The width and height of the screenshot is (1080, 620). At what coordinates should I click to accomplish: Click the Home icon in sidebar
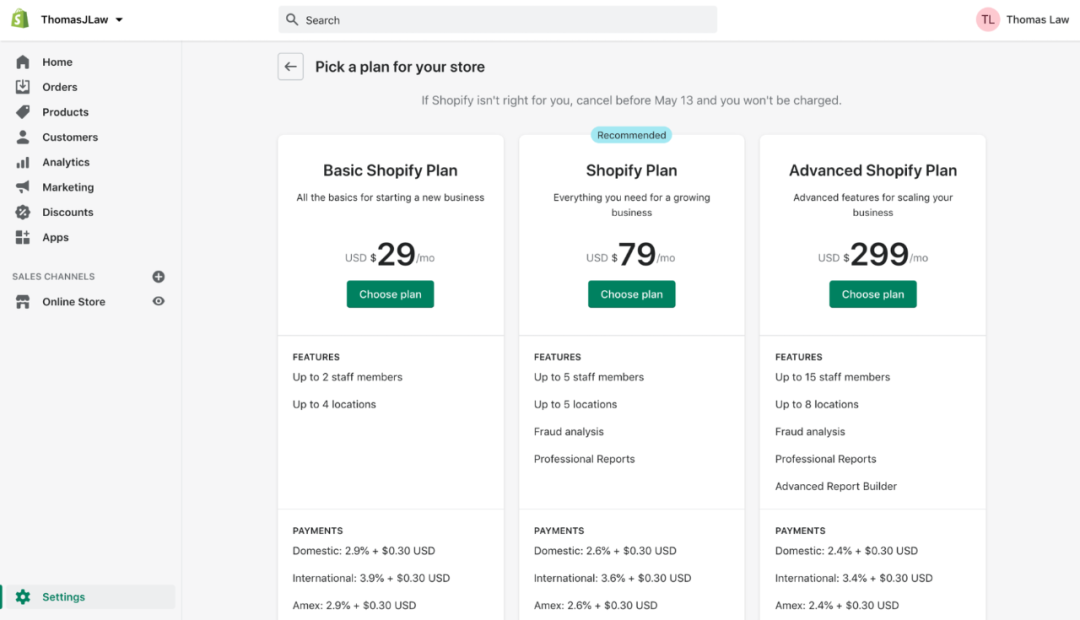[x=23, y=62]
